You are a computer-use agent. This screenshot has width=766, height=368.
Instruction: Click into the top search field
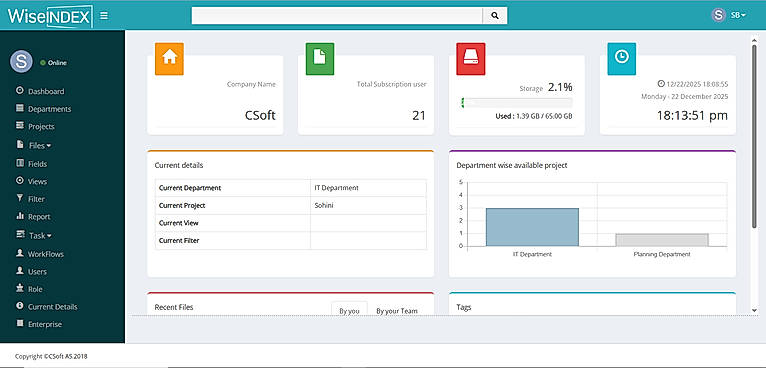(x=337, y=16)
